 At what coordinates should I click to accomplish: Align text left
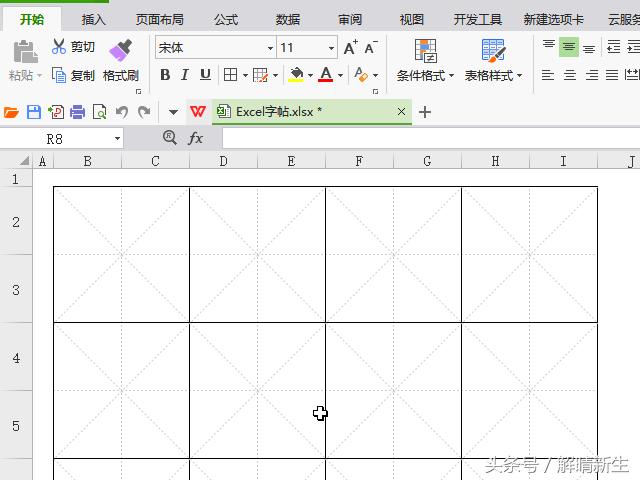tap(548, 75)
